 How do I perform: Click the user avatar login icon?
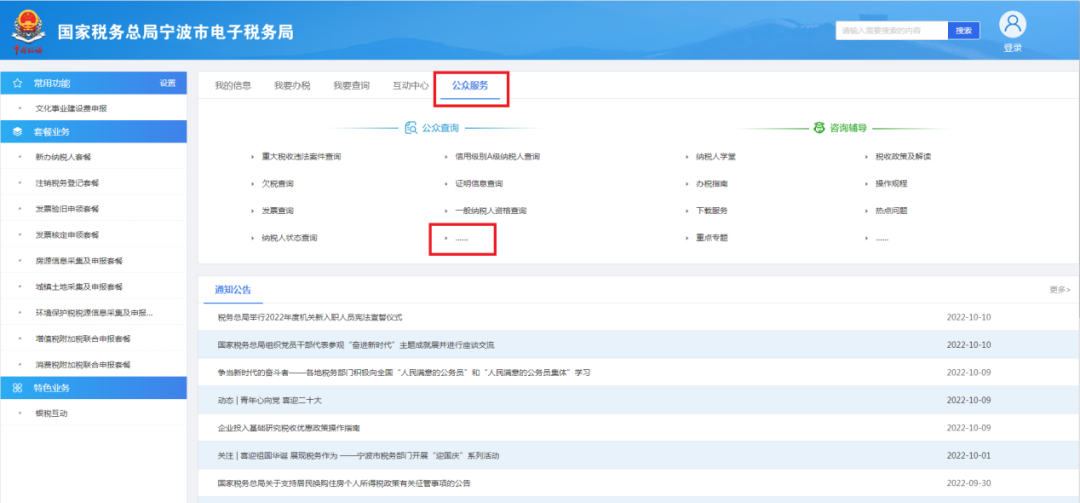click(x=1013, y=24)
